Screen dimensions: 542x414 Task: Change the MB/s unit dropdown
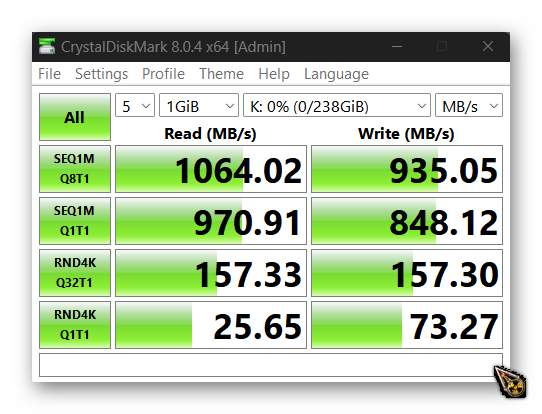[469, 105]
